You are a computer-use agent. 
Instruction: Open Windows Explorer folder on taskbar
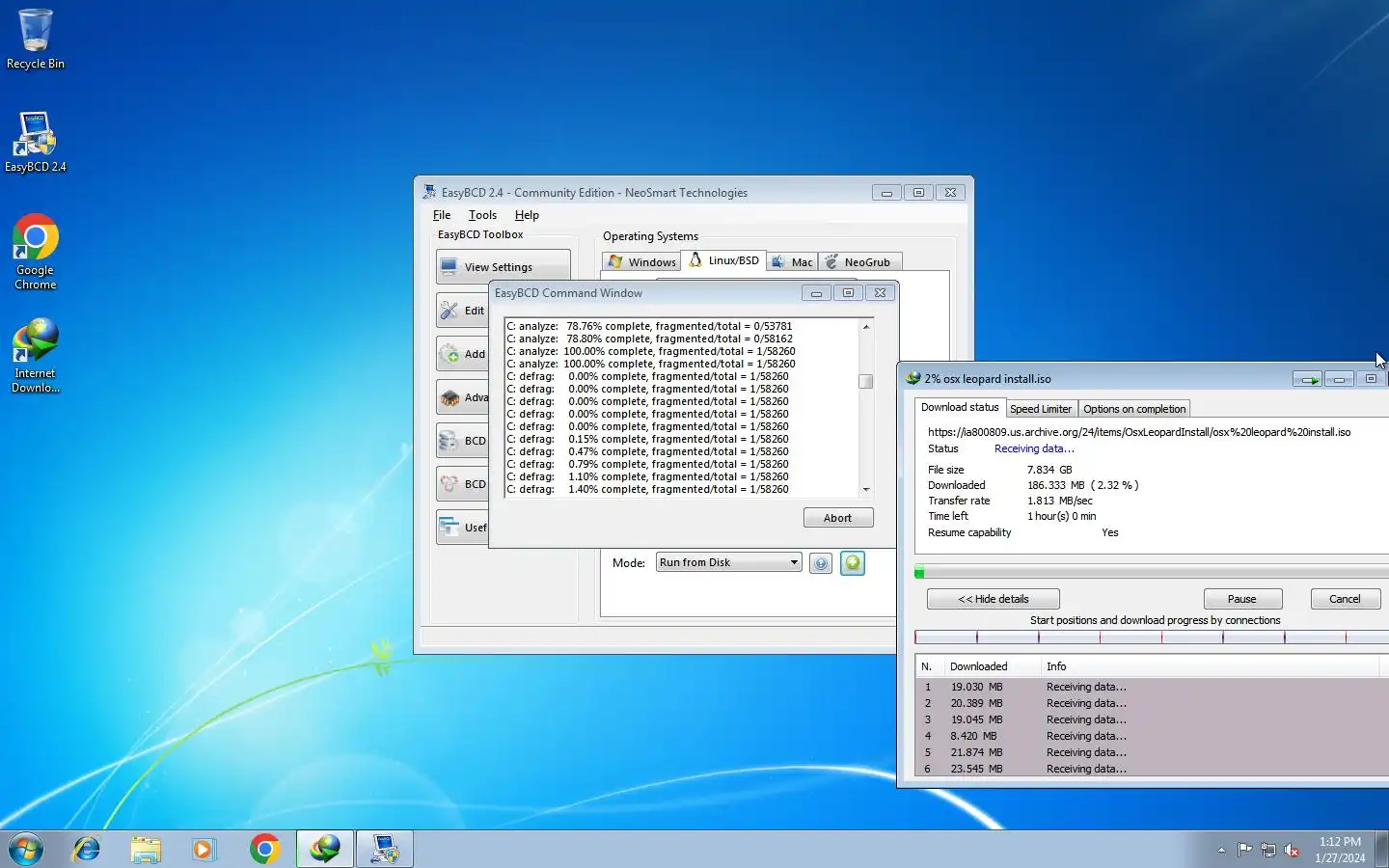pyautogui.click(x=146, y=849)
